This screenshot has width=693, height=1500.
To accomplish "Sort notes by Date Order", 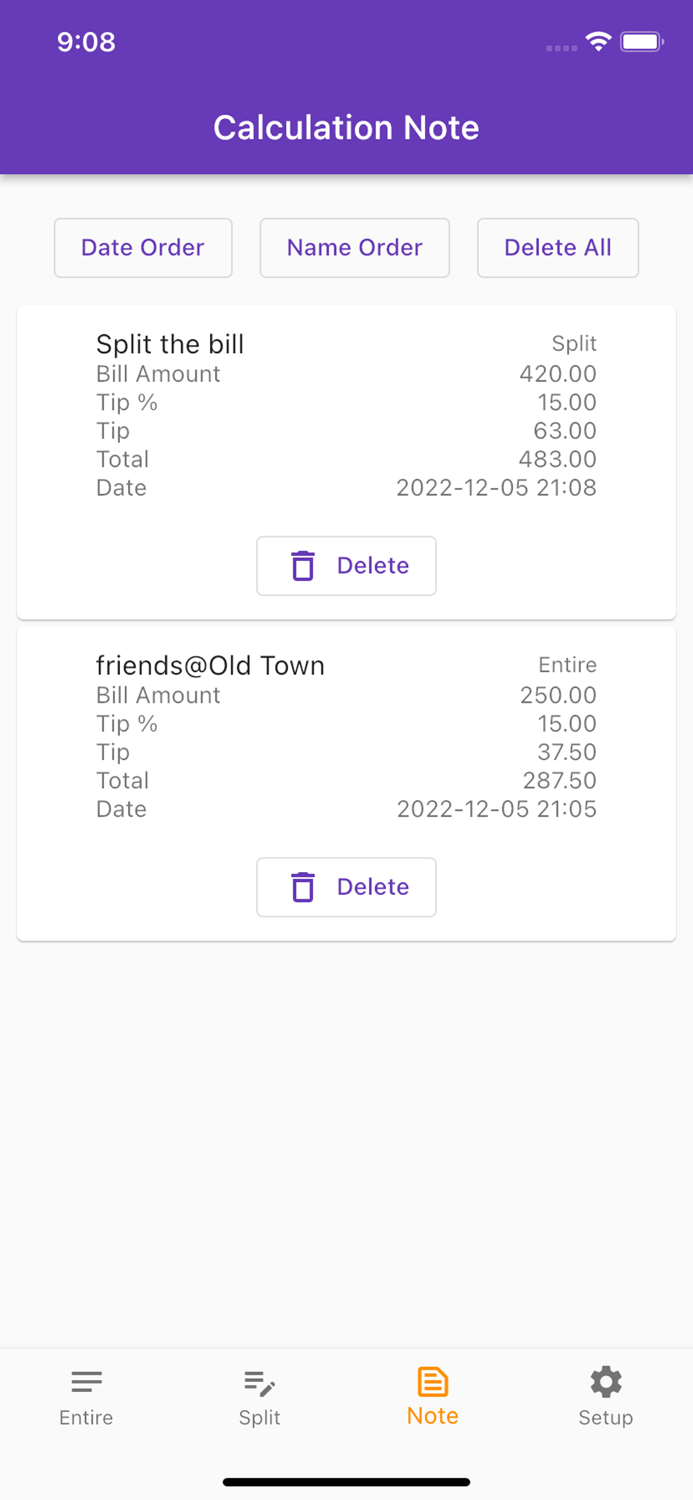I will pyautogui.click(x=143, y=248).
